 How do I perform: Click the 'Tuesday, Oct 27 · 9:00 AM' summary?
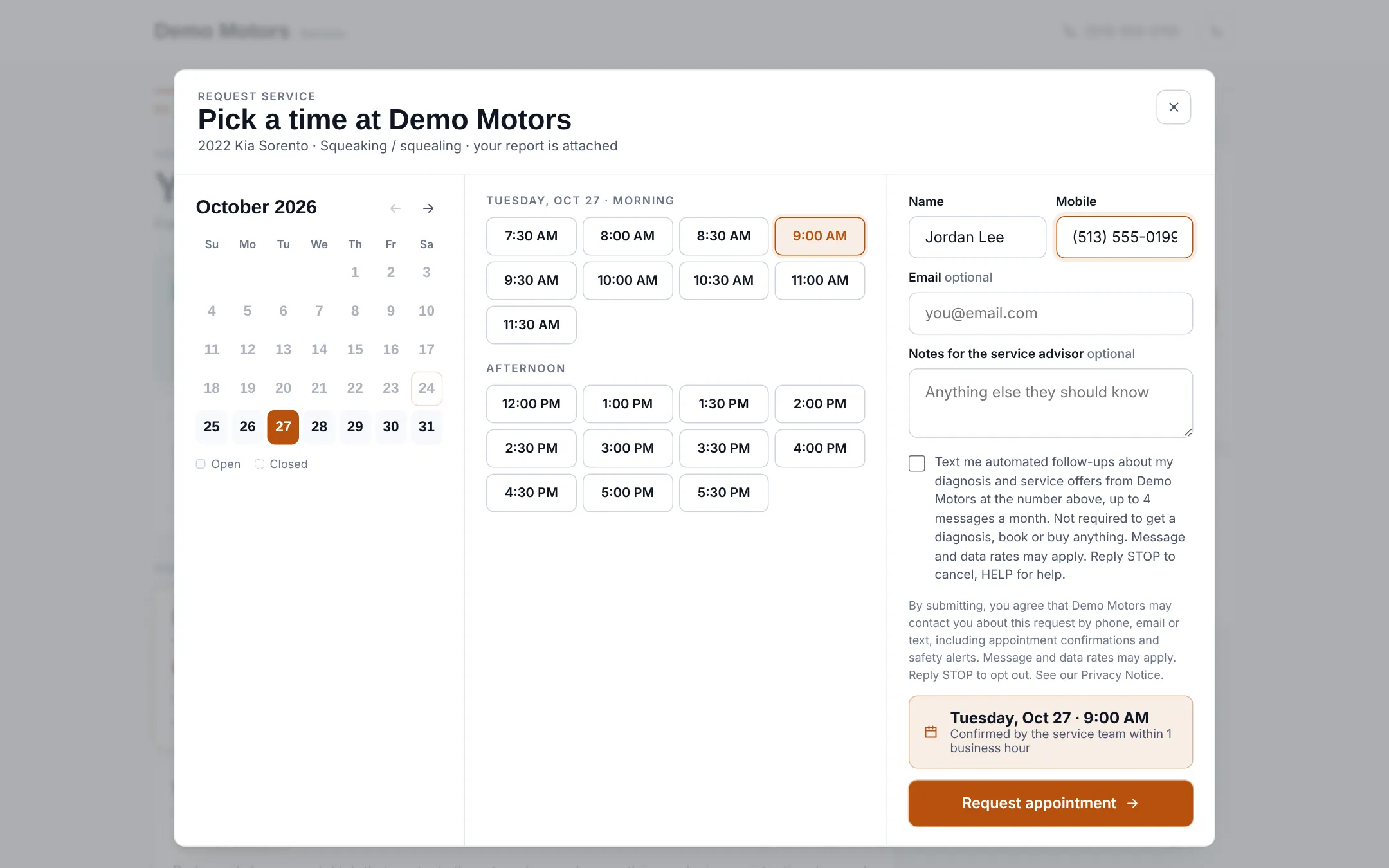pyautogui.click(x=1049, y=718)
